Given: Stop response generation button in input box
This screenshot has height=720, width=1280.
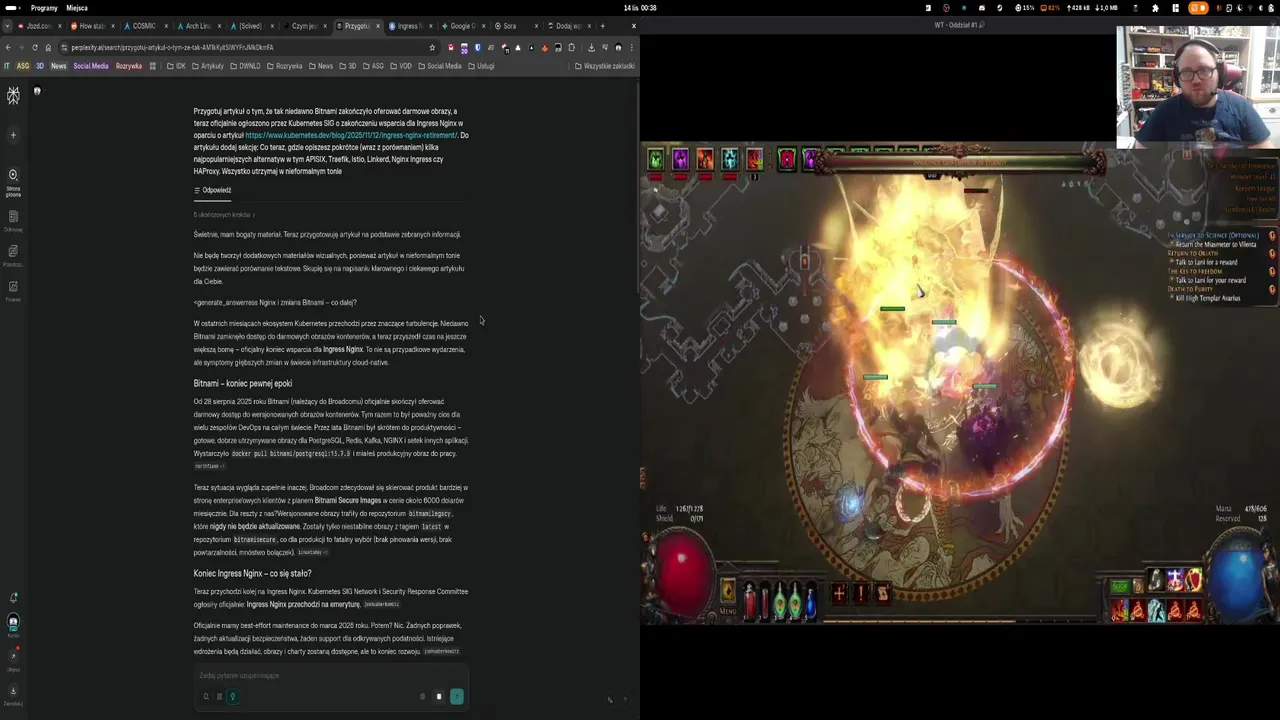Looking at the screenshot, I should coord(438,696).
